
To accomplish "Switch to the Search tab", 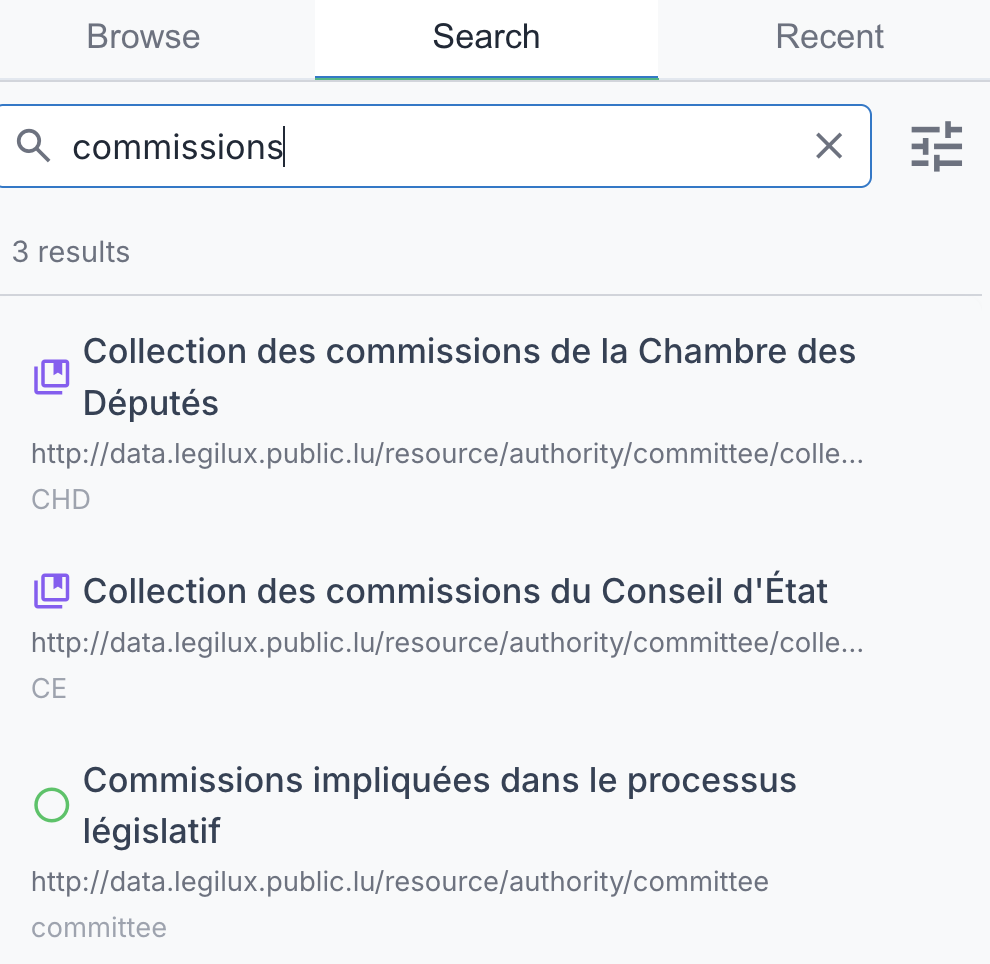I will click(x=486, y=37).
